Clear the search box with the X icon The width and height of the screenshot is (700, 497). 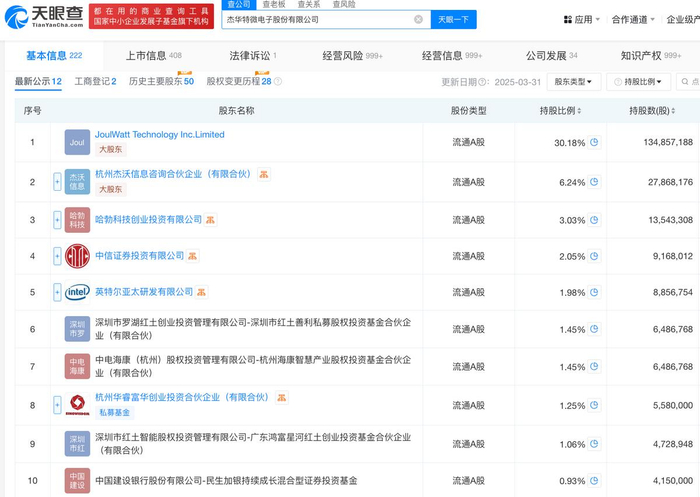tap(418, 20)
